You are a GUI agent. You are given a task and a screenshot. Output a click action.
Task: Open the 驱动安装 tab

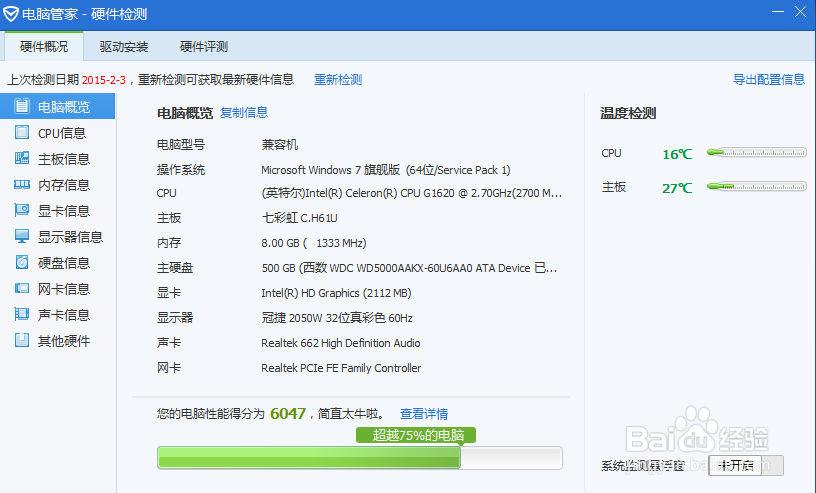[124, 47]
